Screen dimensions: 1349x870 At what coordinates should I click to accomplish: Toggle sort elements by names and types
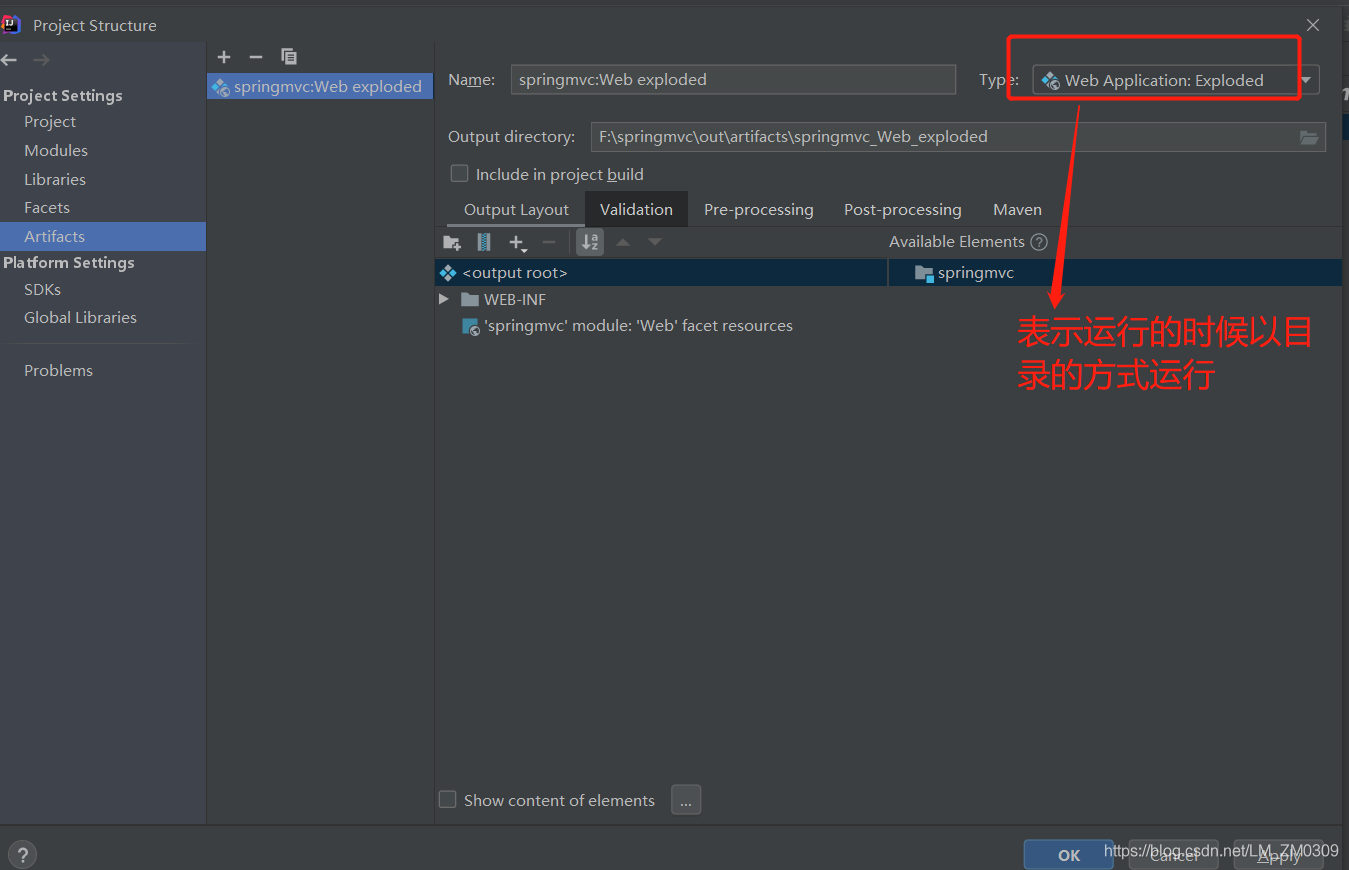590,242
